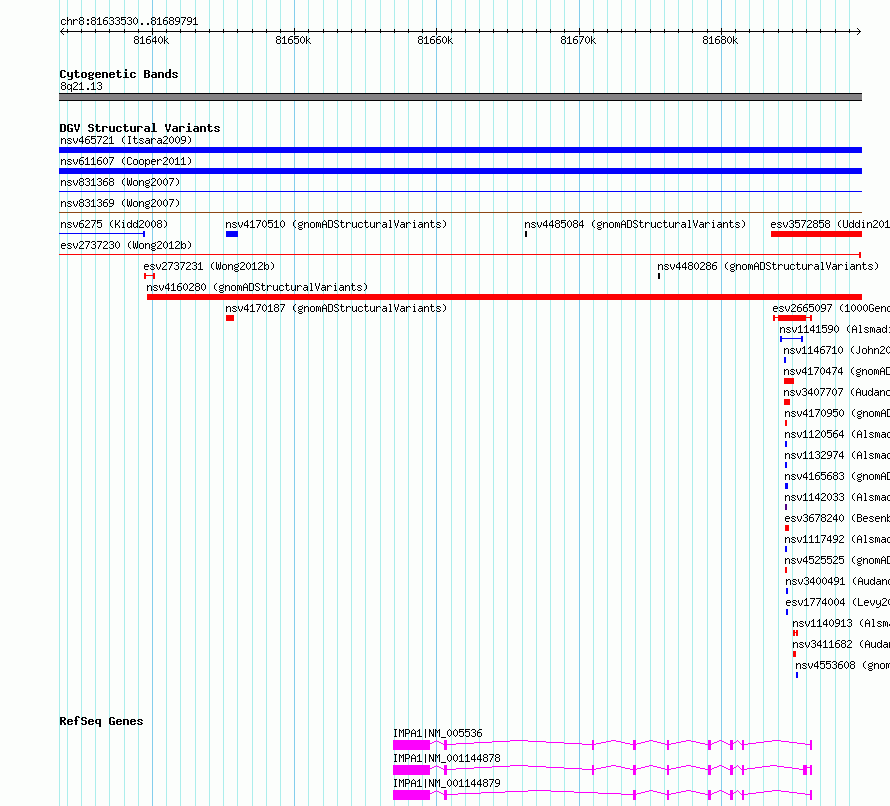Open the esv2737230 (Wong2012b) label

tap(126, 245)
